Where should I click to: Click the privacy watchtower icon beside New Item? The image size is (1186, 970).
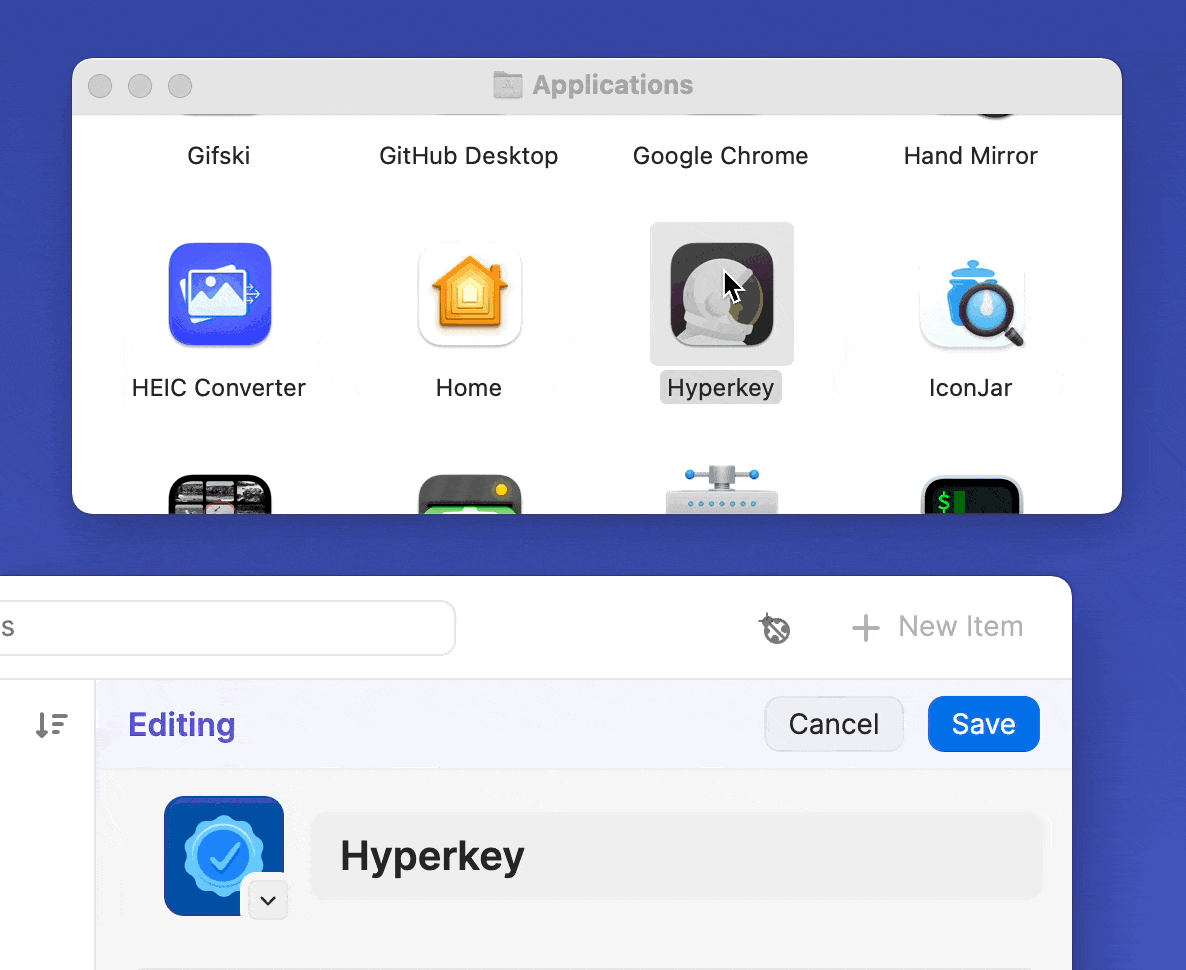pos(775,628)
